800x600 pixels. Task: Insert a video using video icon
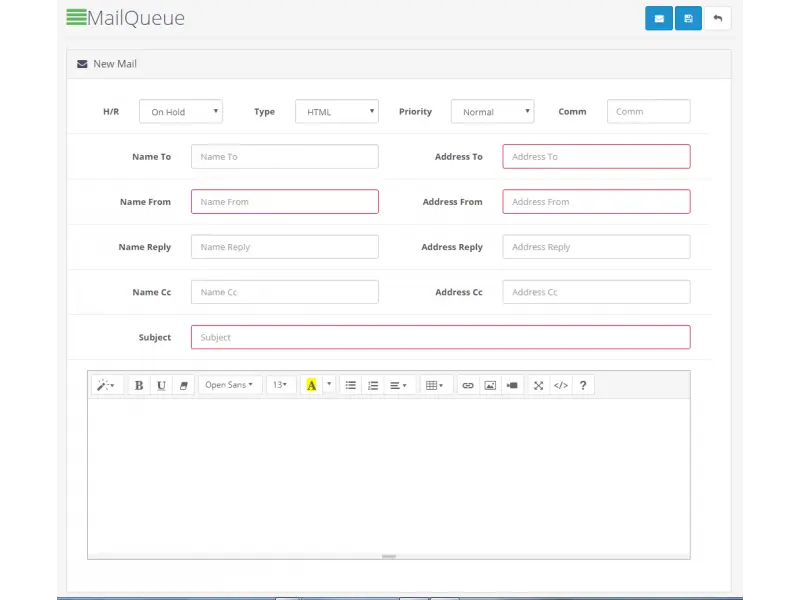coord(512,385)
